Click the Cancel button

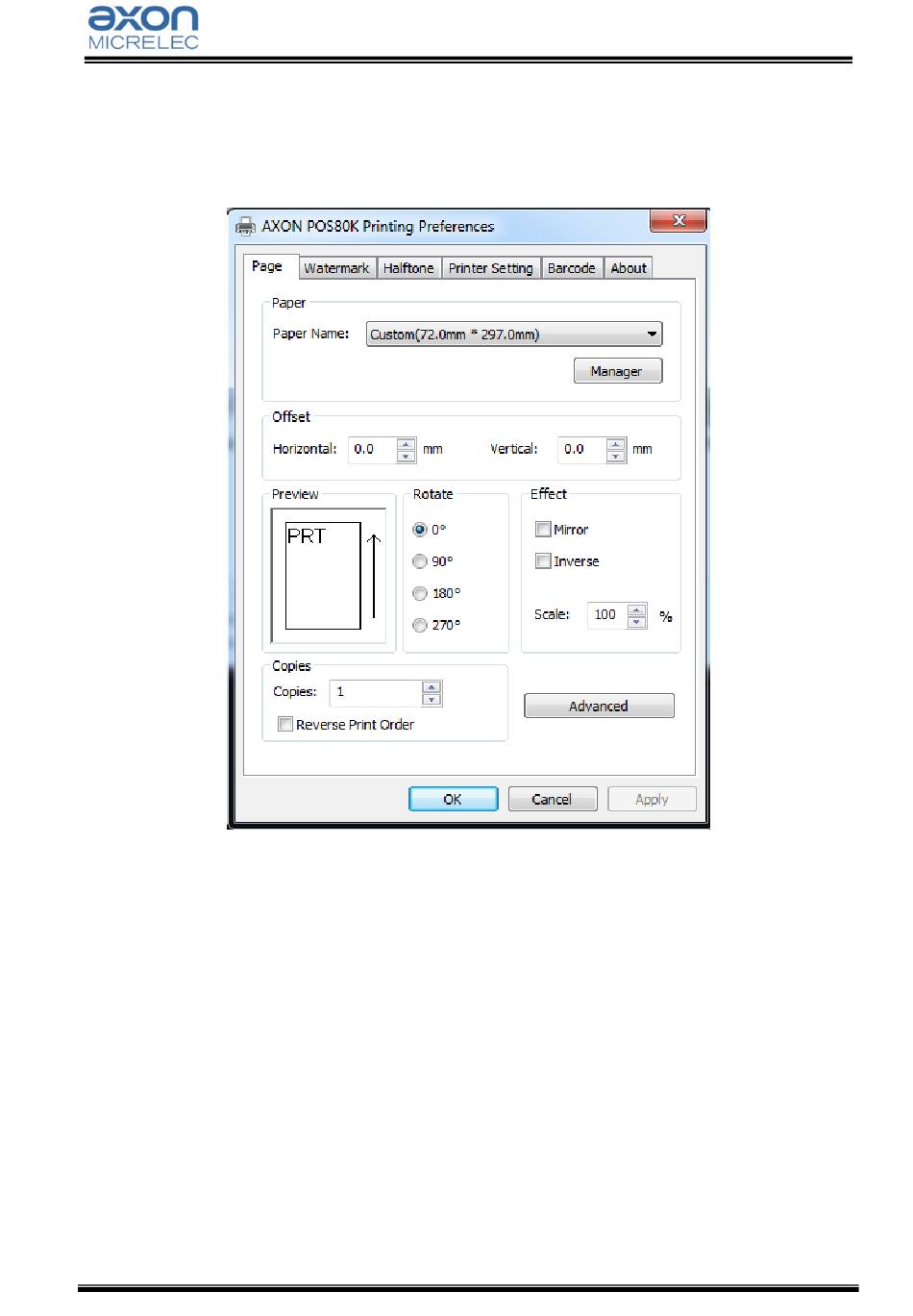[553, 799]
